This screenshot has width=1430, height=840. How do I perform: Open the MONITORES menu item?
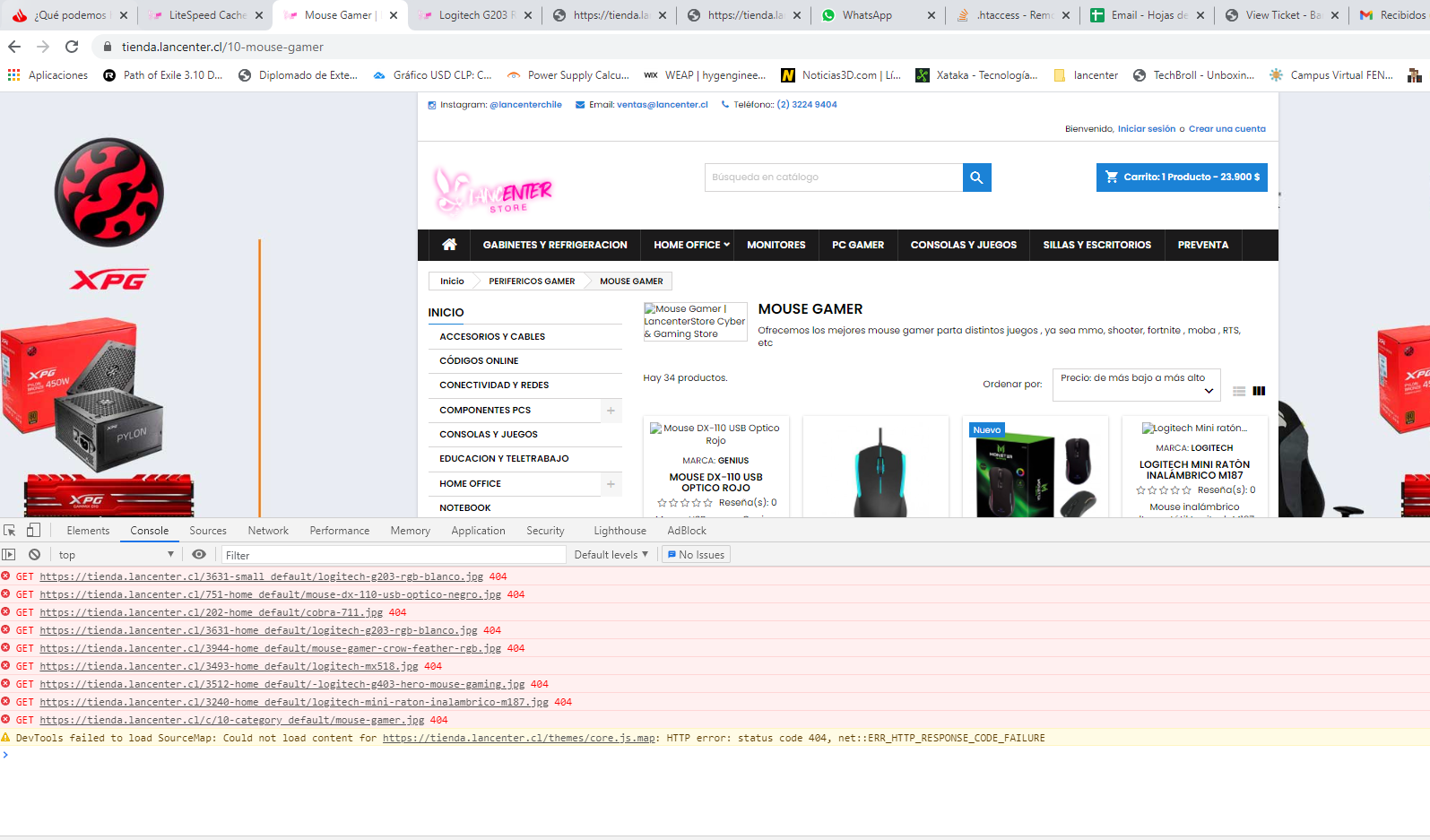pyautogui.click(x=776, y=245)
